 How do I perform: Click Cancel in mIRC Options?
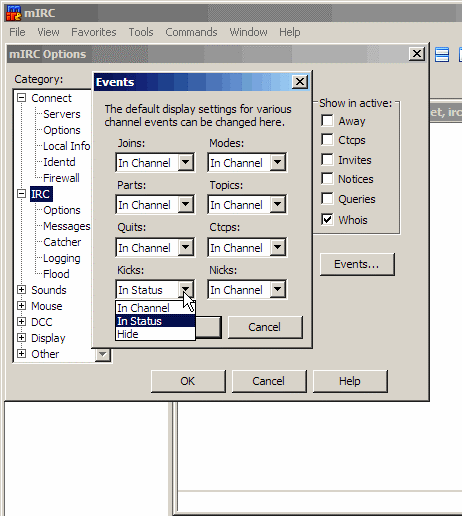[x=268, y=381]
